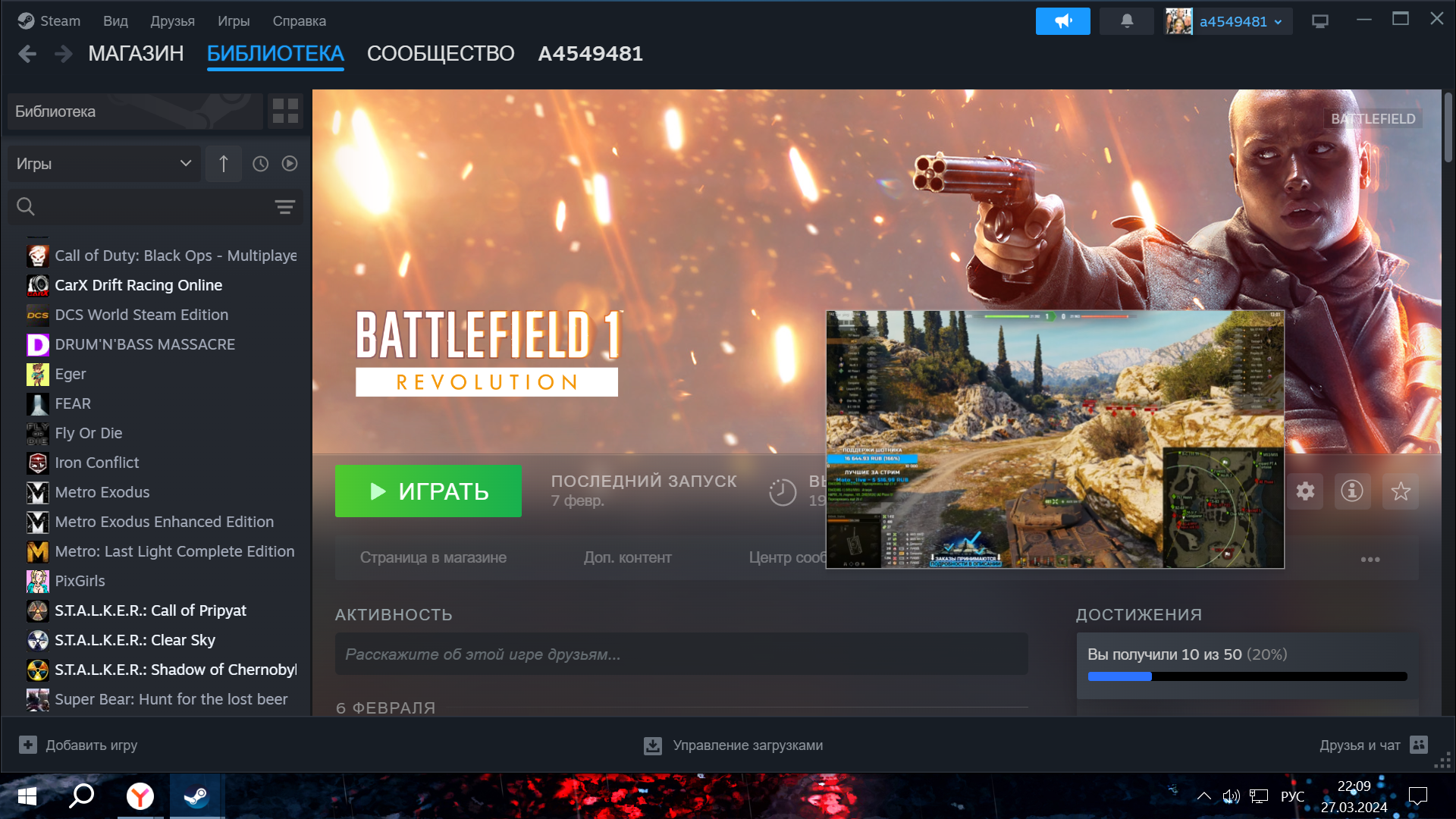Switch to СООБЩЕСТВО tab

coord(441,54)
